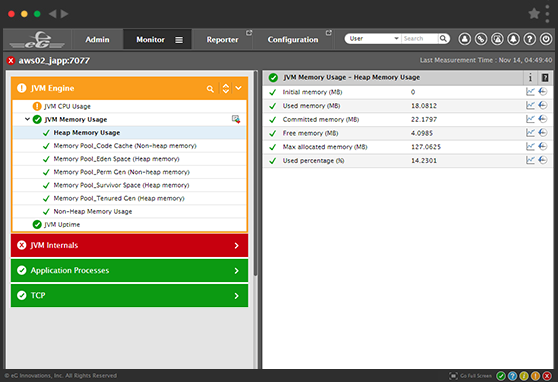The width and height of the screenshot is (558, 382).
Task: Open history icon for Committed memory
Action: pos(543,119)
